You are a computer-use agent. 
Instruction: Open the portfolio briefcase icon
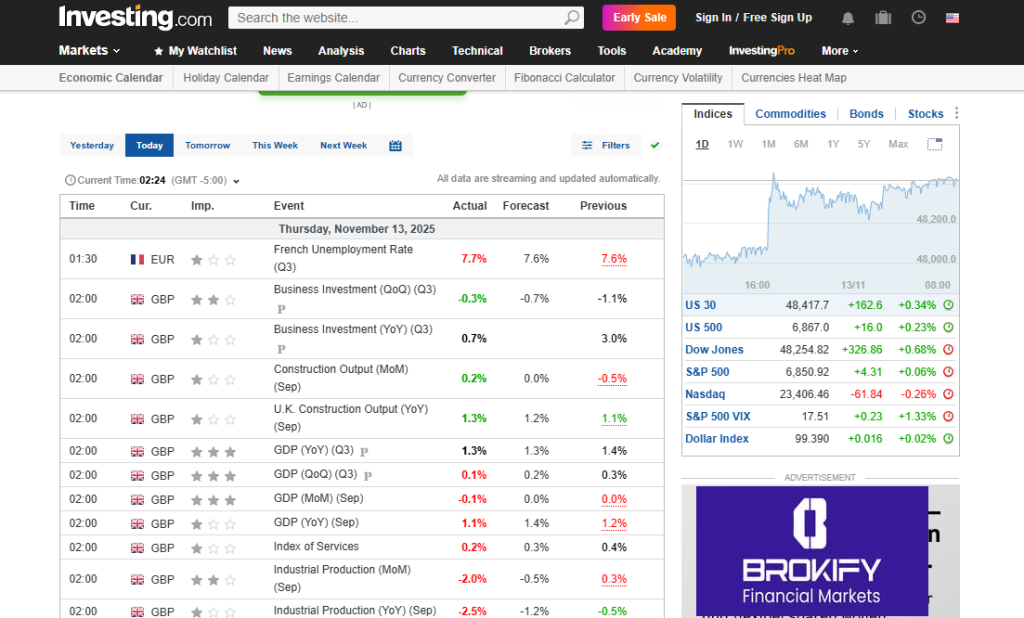[883, 18]
